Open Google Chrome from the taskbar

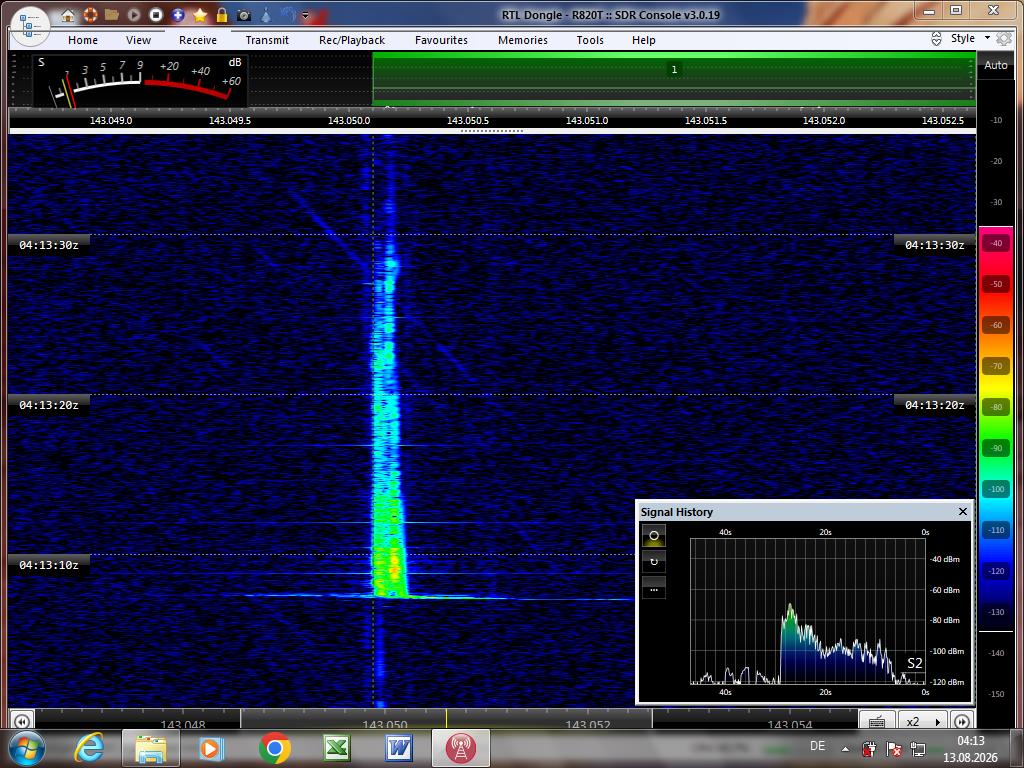274,748
